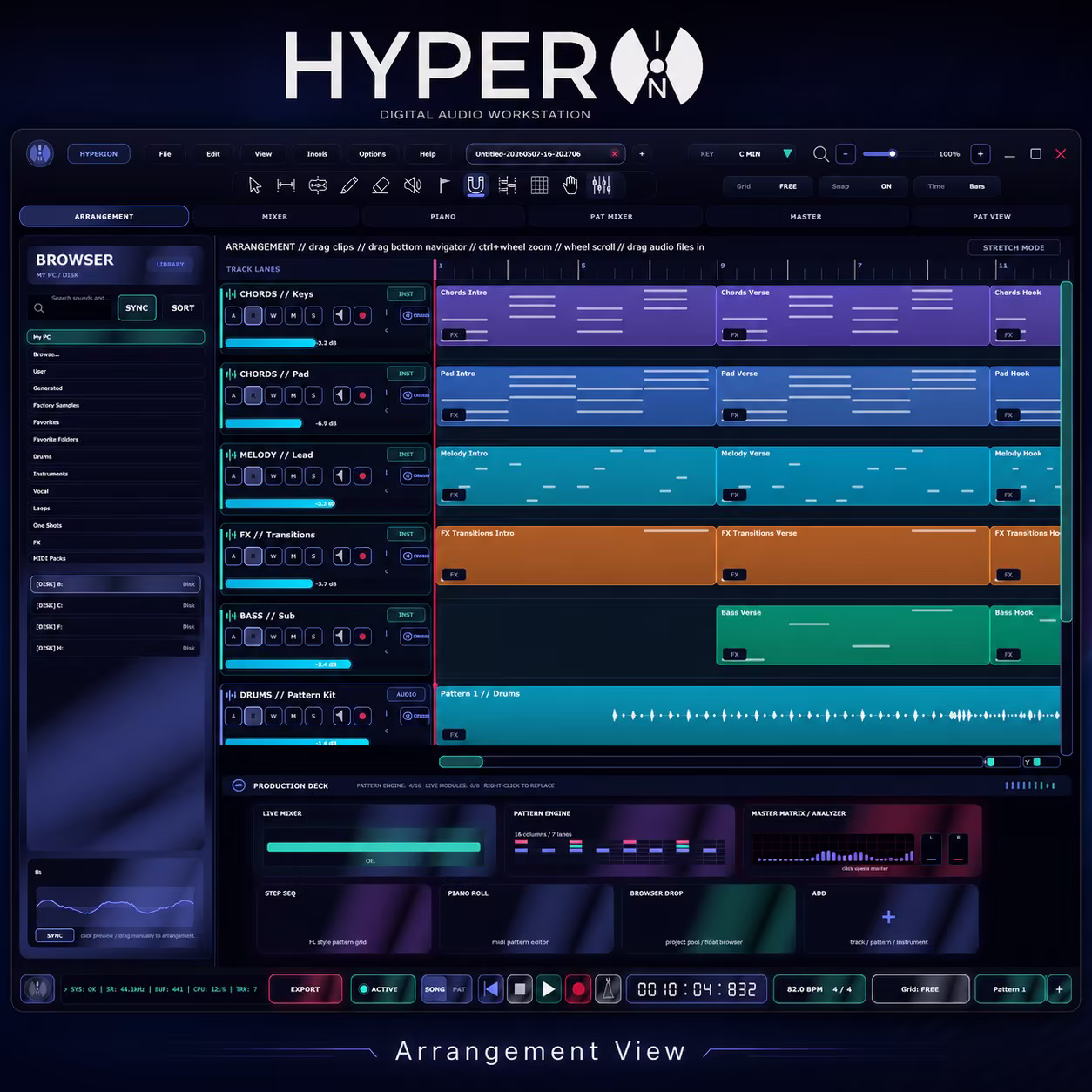Viewport: 1092px width, 1092px height.
Task: Open the Time Bars selector
Action: click(957, 186)
